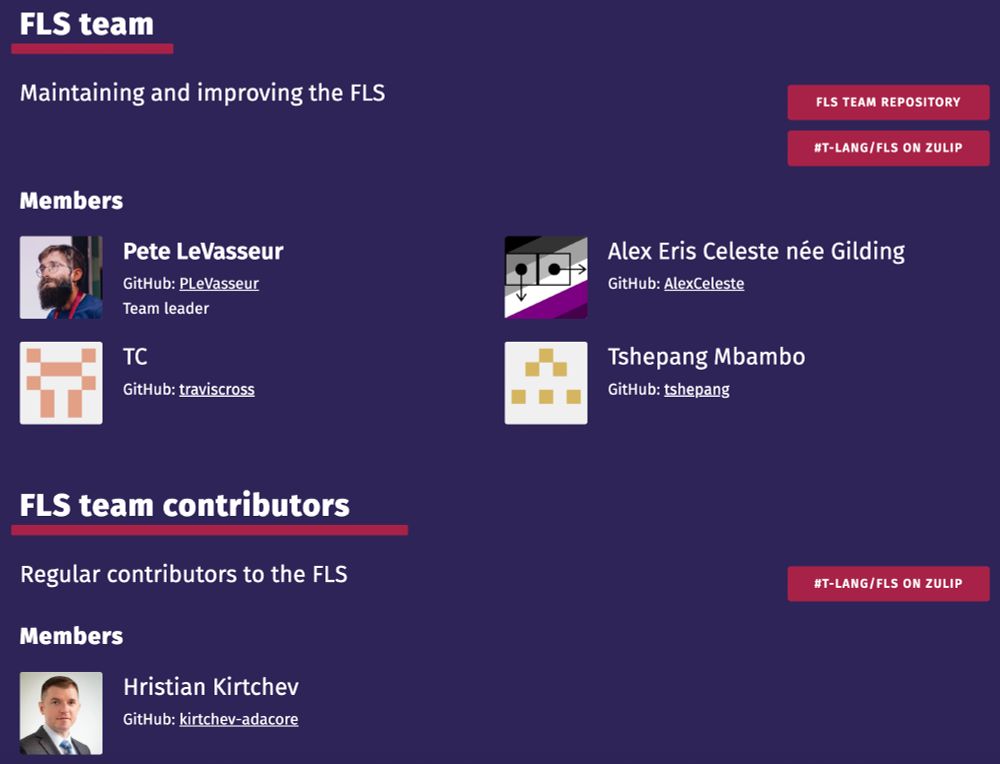The height and width of the screenshot is (764, 1000).
Task: Open the Zulip button beside FLS team contributors
Action: point(888,583)
